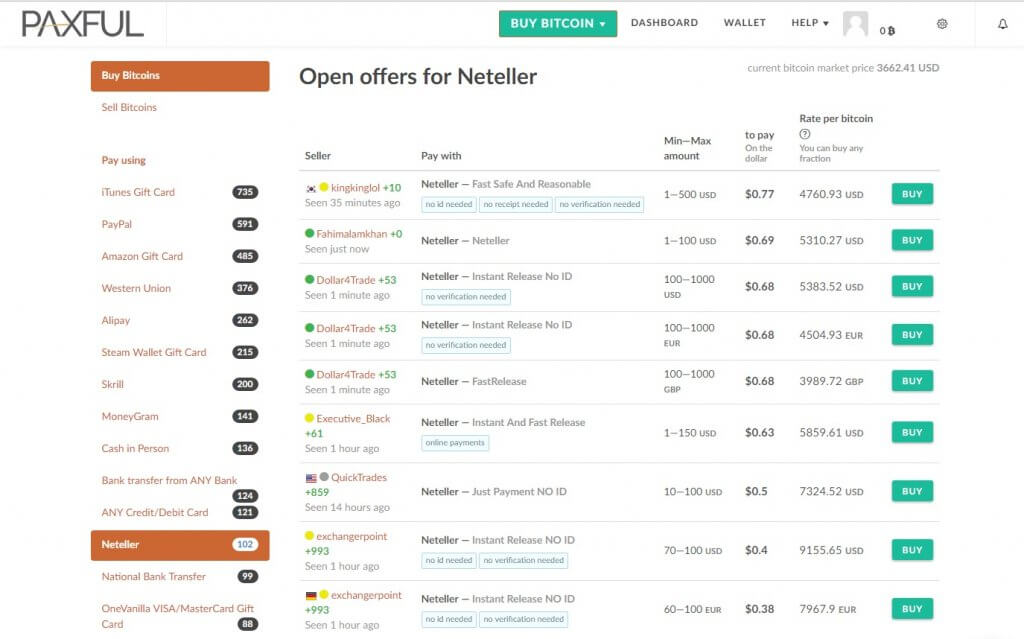
Task: Click the Seller column header
Action: click(318, 156)
